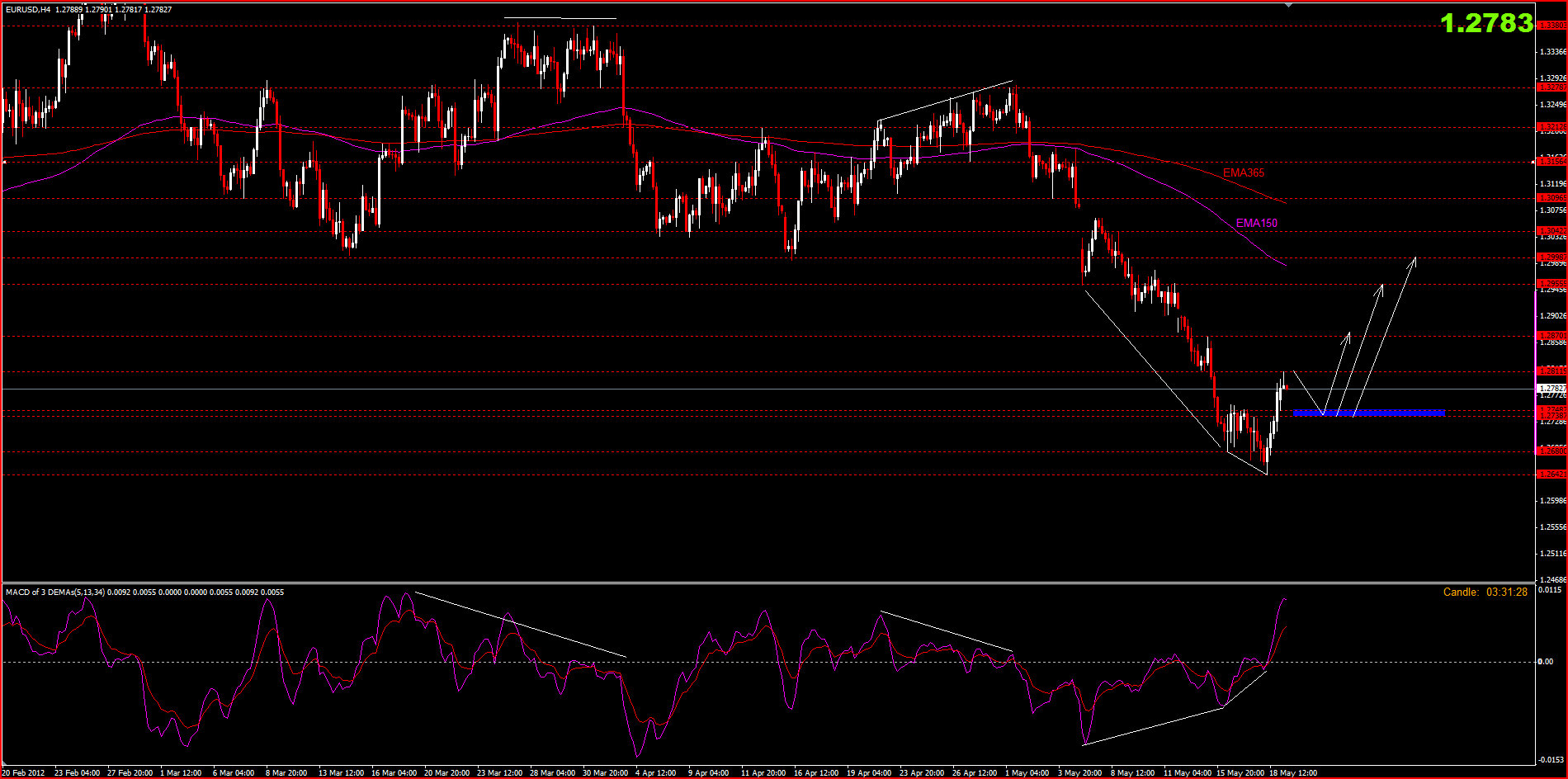The width and height of the screenshot is (1568, 779).
Task: Click the 1.29555 red price level tag
Action: [1551, 284]
